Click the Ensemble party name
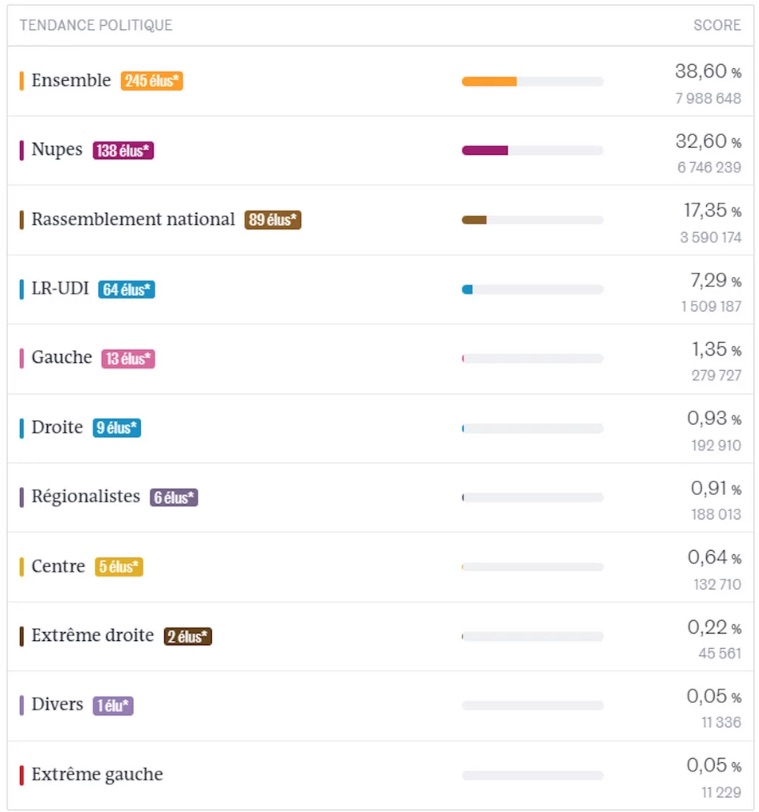 point(71,80)
